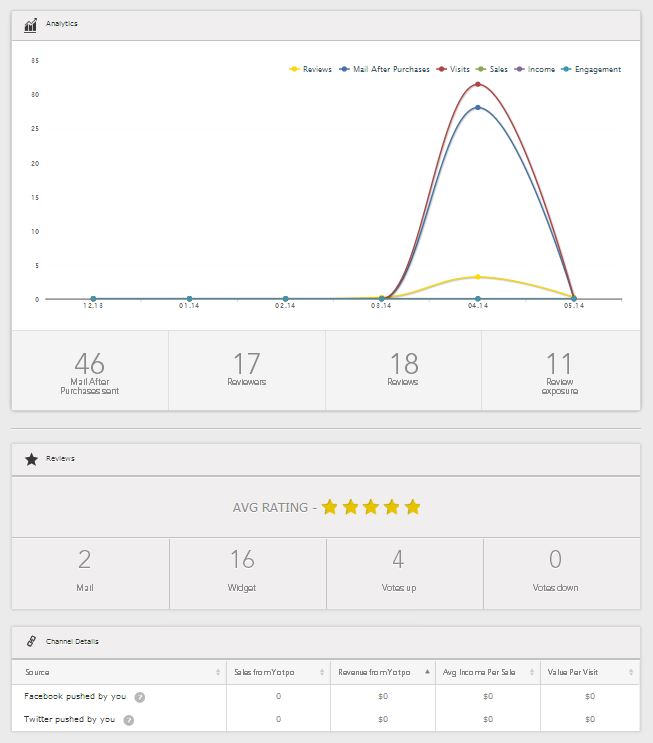Click the Reviews panel title
Image resolution: width=653 pixels, height=743 pixels.
60,458
